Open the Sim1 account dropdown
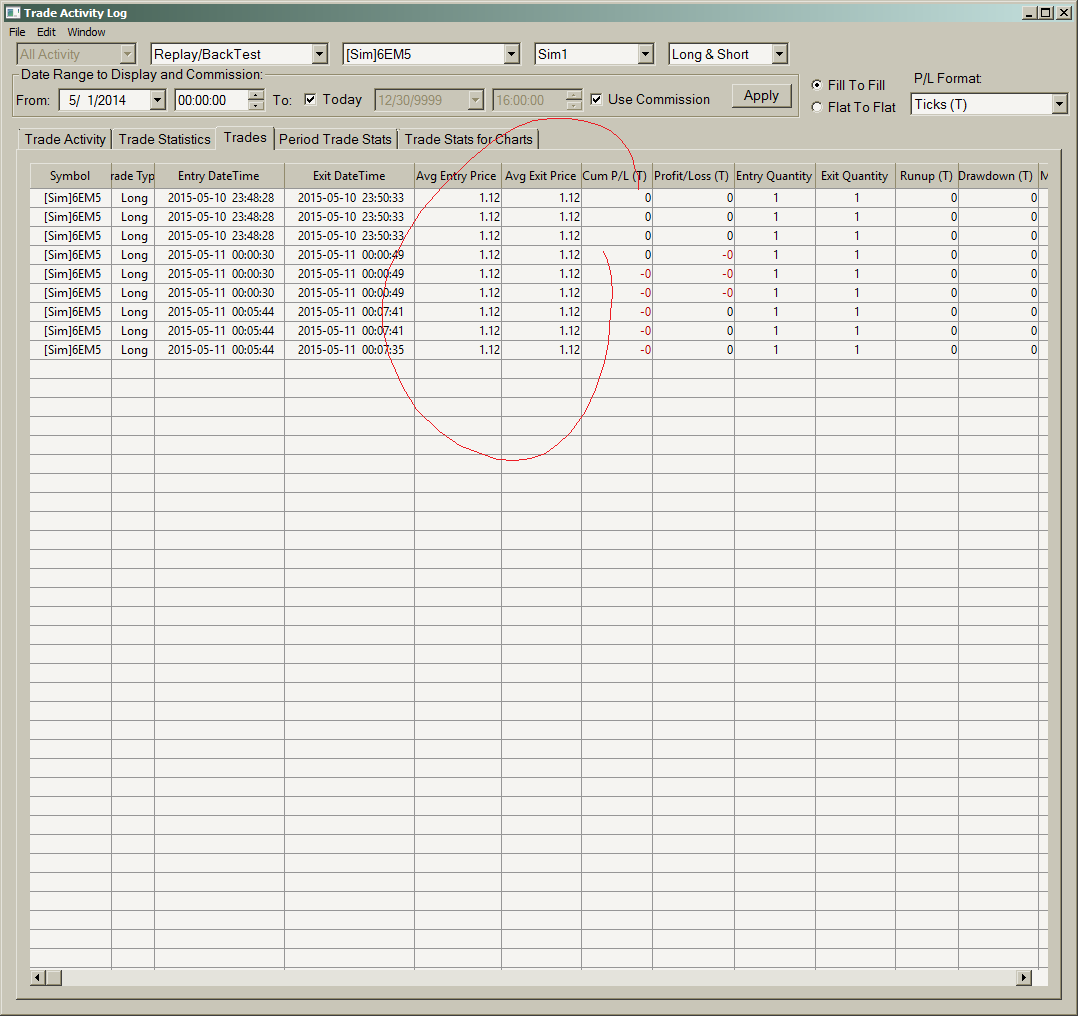This screenshot has width=1078, height=1016. 645,54
